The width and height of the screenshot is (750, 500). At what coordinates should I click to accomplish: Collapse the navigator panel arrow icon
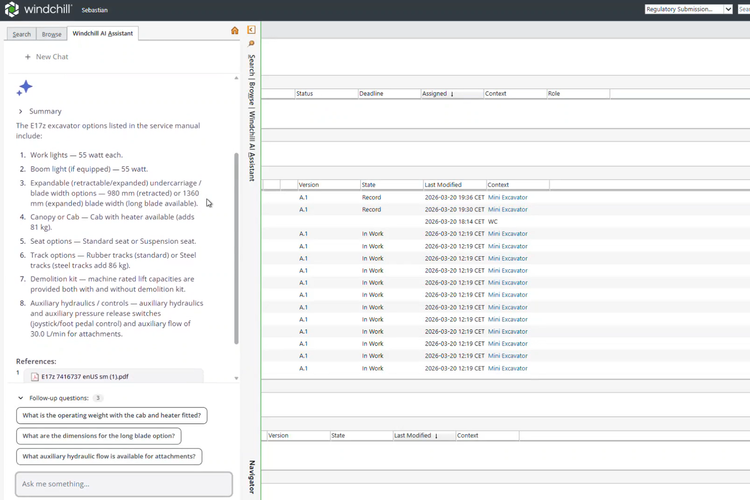tap(251, 30)
